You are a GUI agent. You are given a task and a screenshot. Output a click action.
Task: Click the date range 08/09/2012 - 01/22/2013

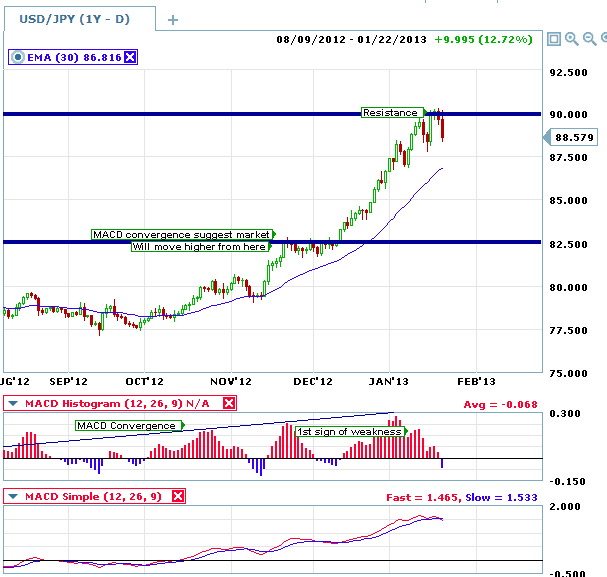(351, 39)
